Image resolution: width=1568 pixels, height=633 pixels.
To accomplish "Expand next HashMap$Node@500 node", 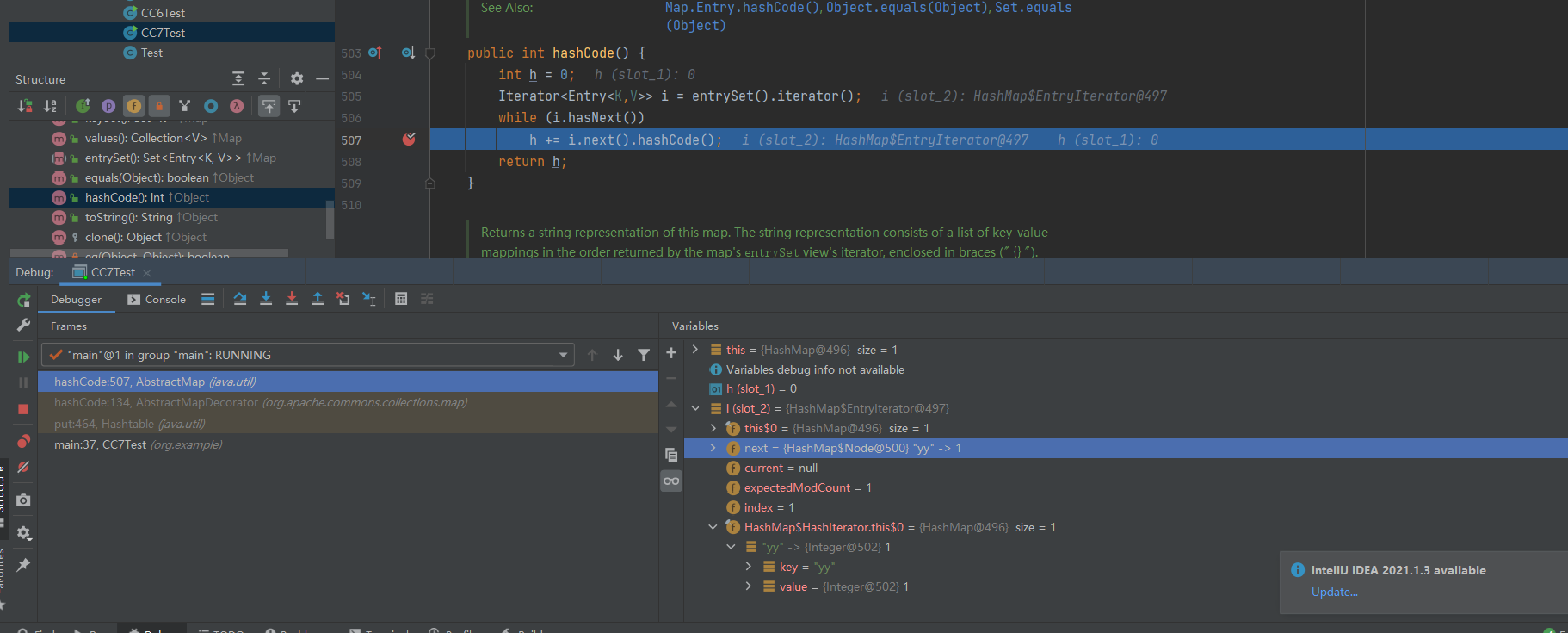I will [713, 448].
